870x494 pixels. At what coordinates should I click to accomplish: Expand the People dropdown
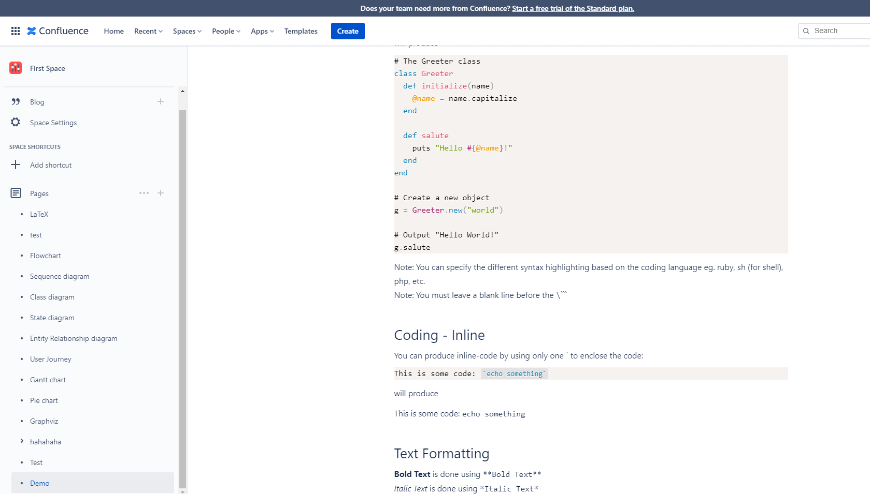[x=226, y=31]
